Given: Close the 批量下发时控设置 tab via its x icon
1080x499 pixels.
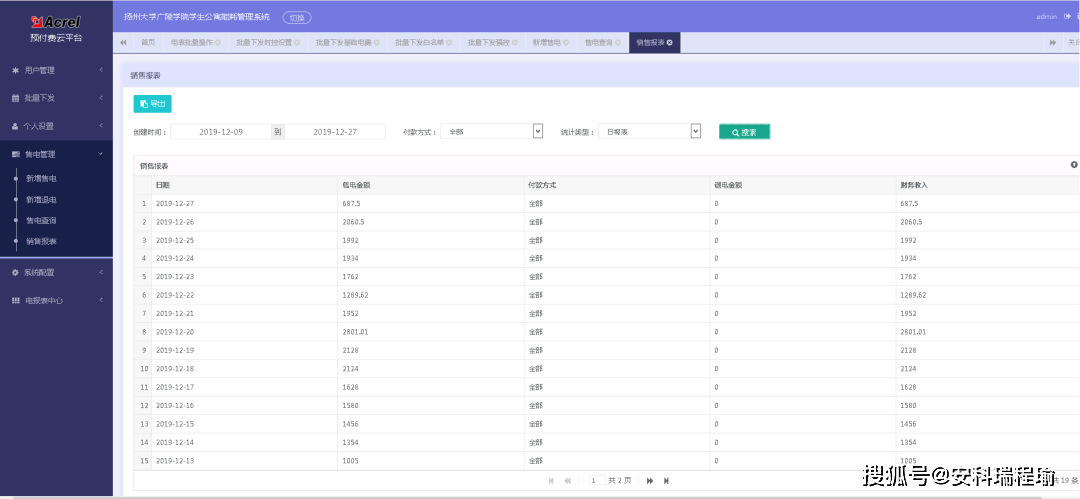Looking at the screenshot, I should click(297, 43).
